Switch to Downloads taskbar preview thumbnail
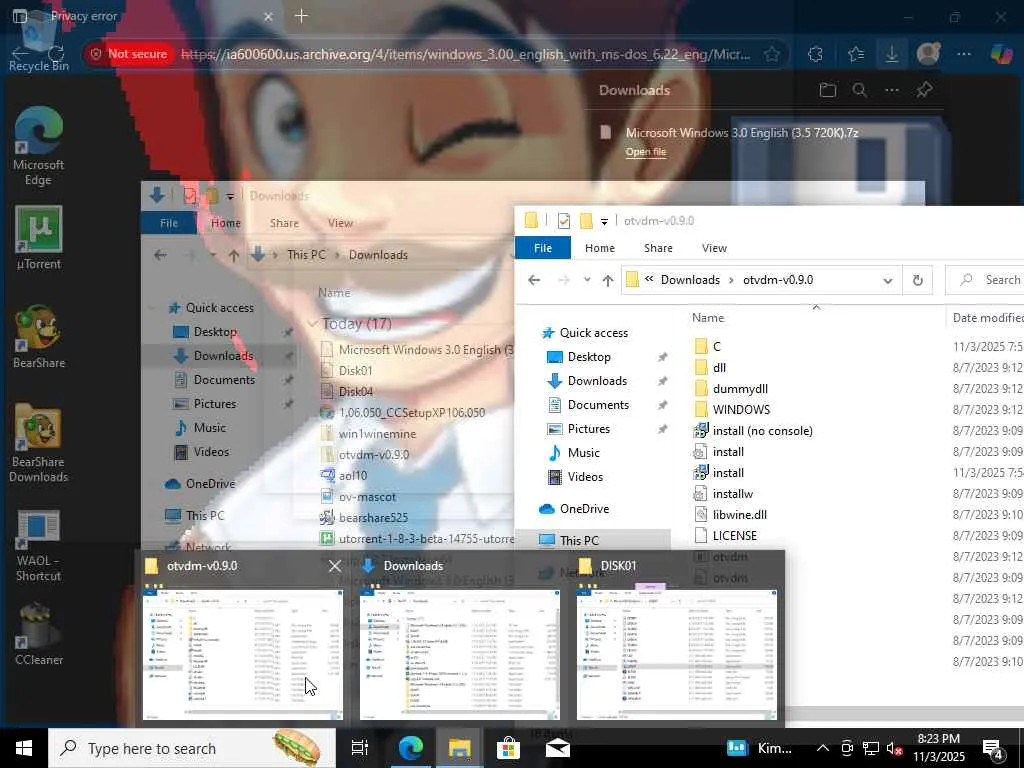 459,654
